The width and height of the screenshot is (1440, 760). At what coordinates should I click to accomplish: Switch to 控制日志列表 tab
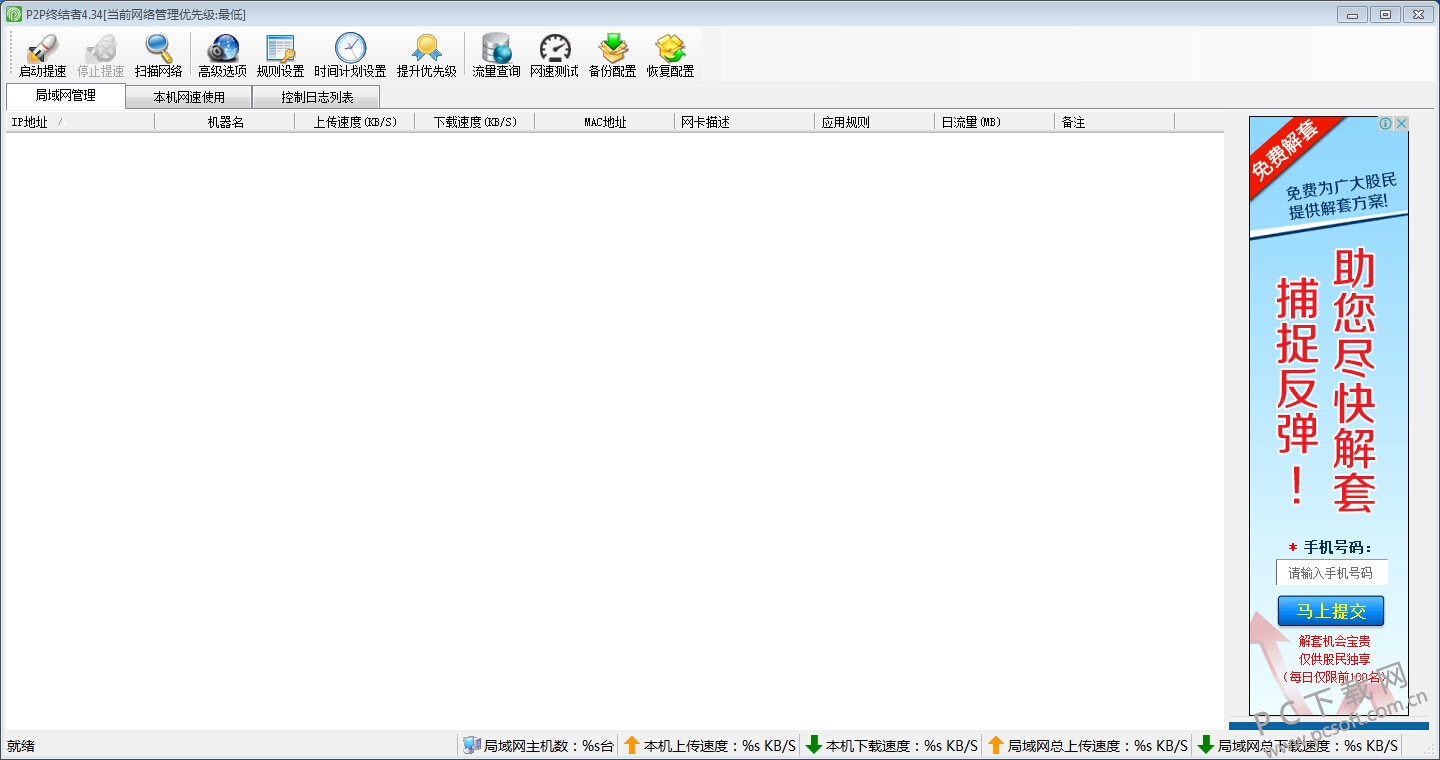[x=316, y=97]
